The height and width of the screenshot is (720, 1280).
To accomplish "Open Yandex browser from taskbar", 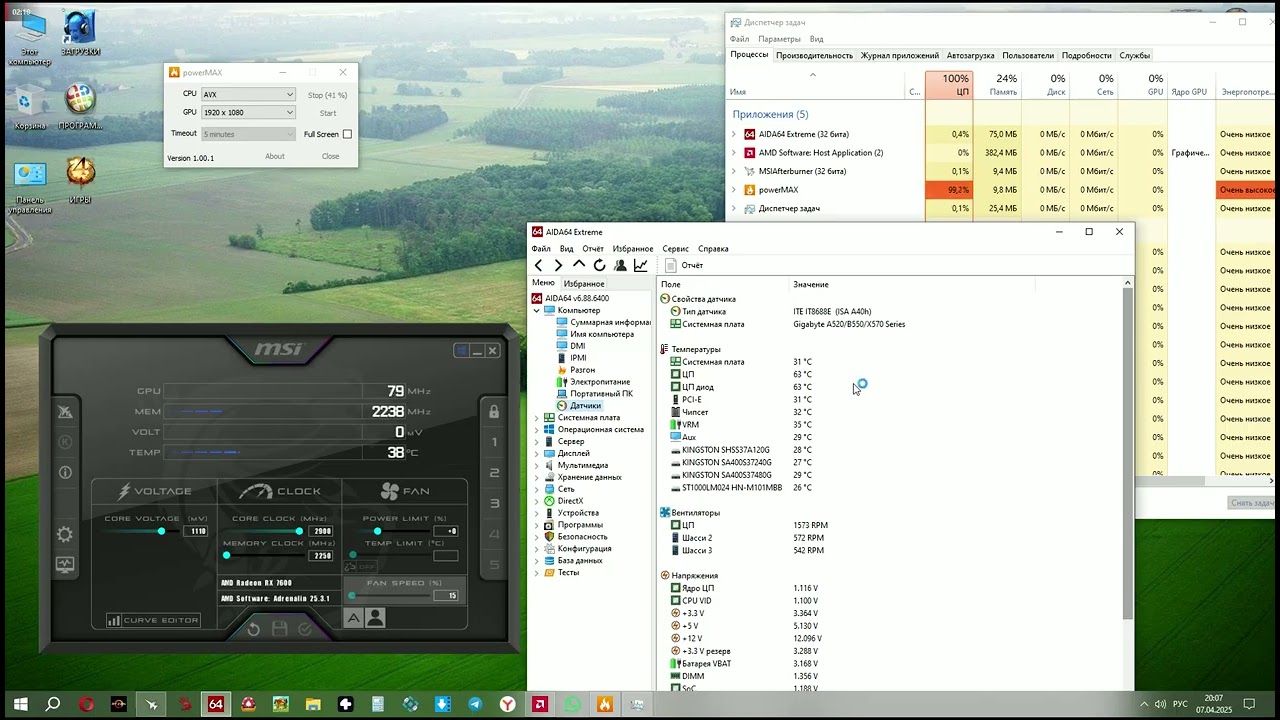I will (x=508, y=704).
